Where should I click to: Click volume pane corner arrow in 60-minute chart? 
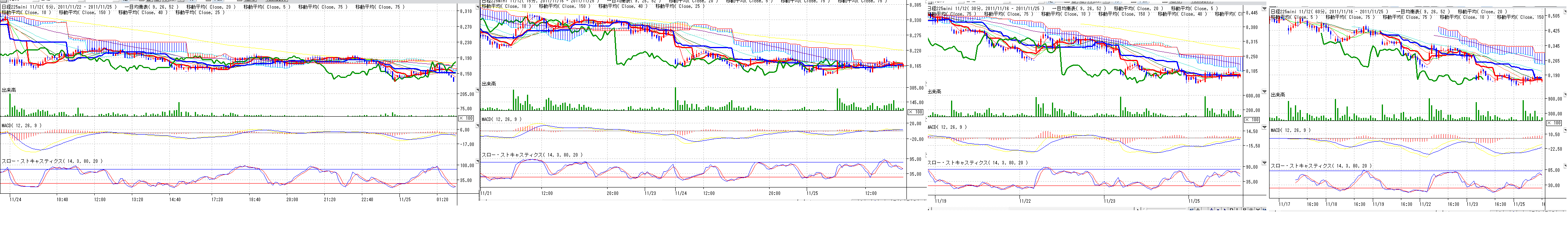pyautogui.click(x=1565, y=95)
